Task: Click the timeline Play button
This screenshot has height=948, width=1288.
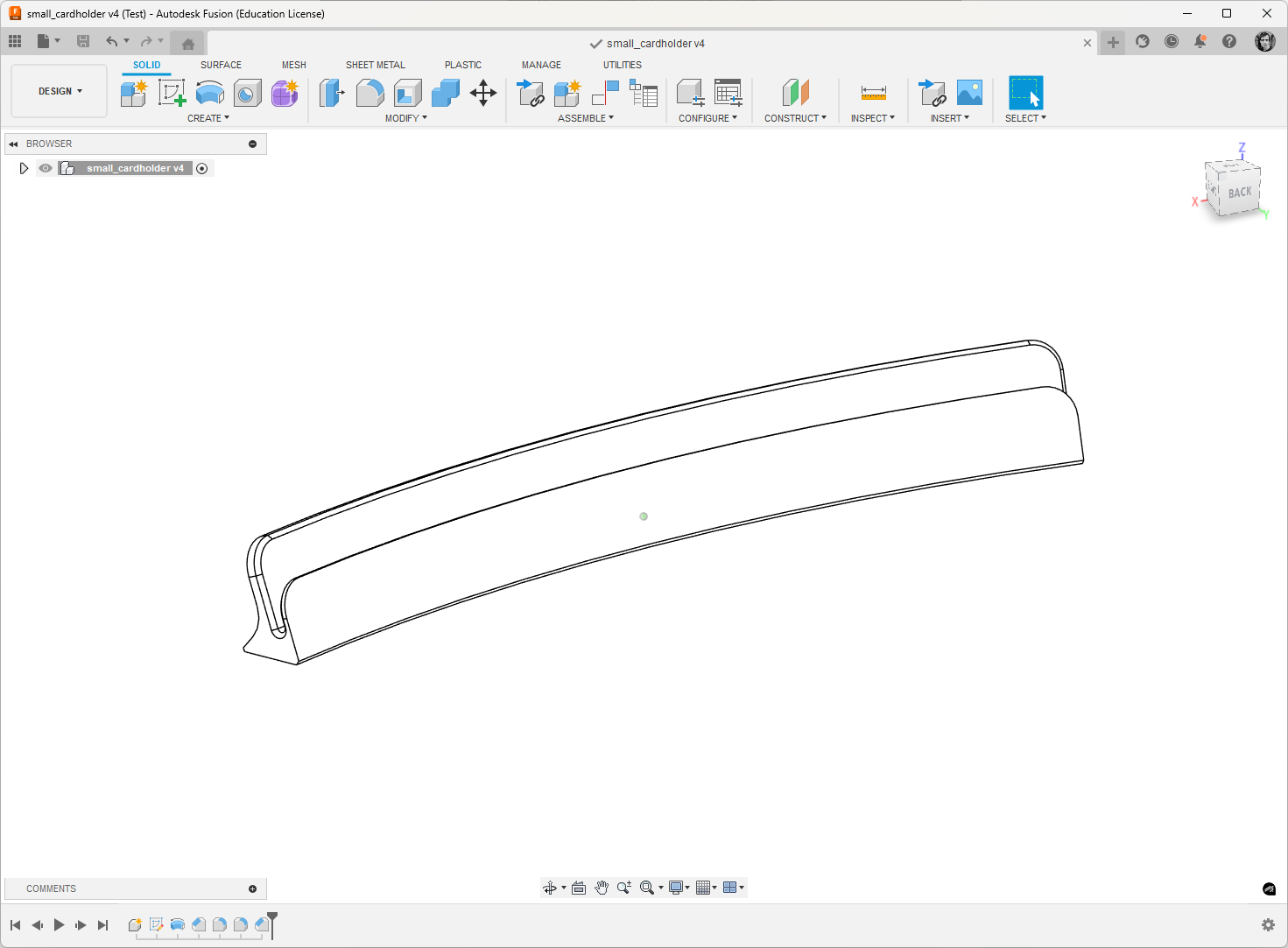Action: tap(59, 925)
